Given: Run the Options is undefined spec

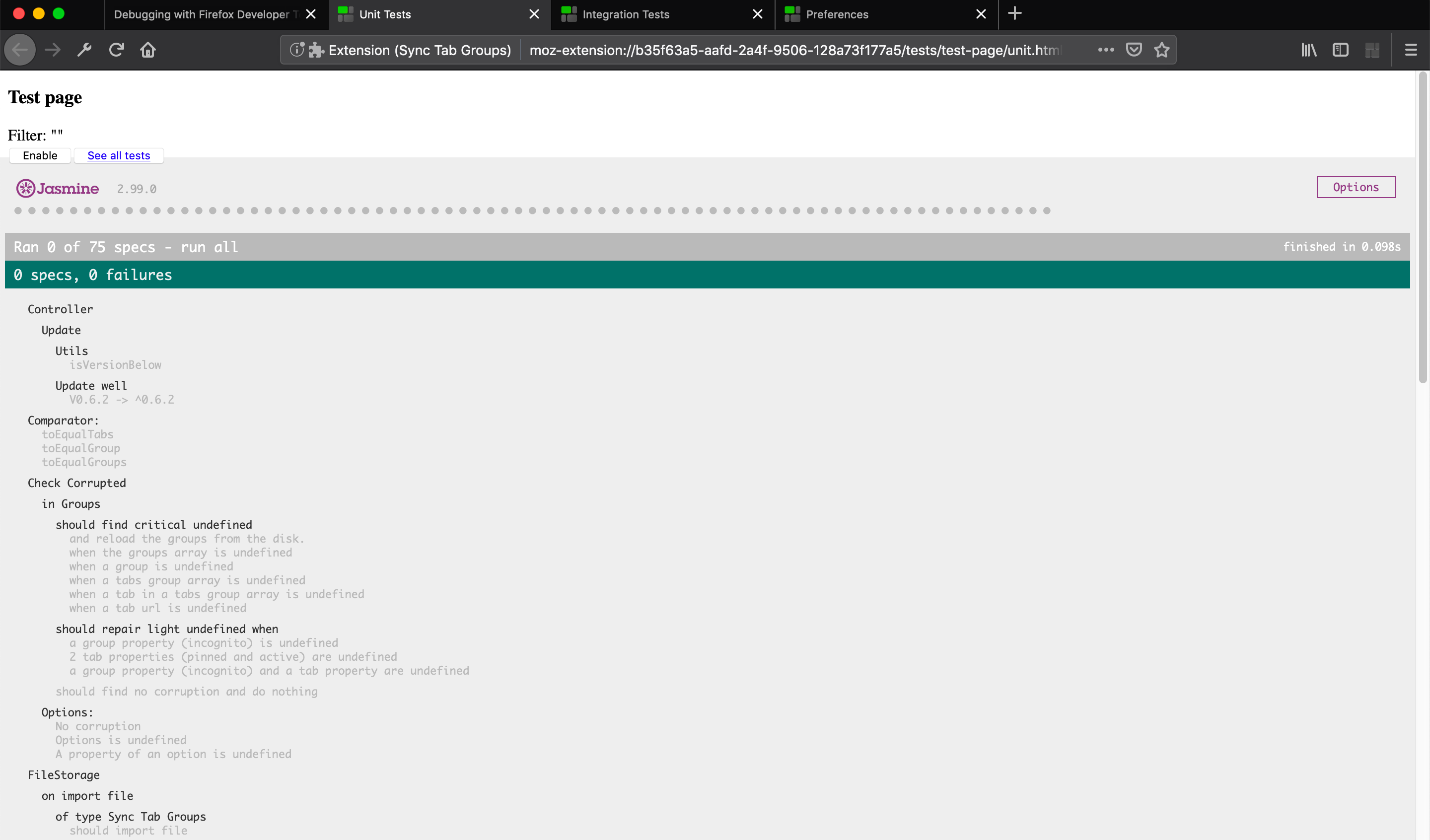Looking at the screenshot, I should point(121,741).
